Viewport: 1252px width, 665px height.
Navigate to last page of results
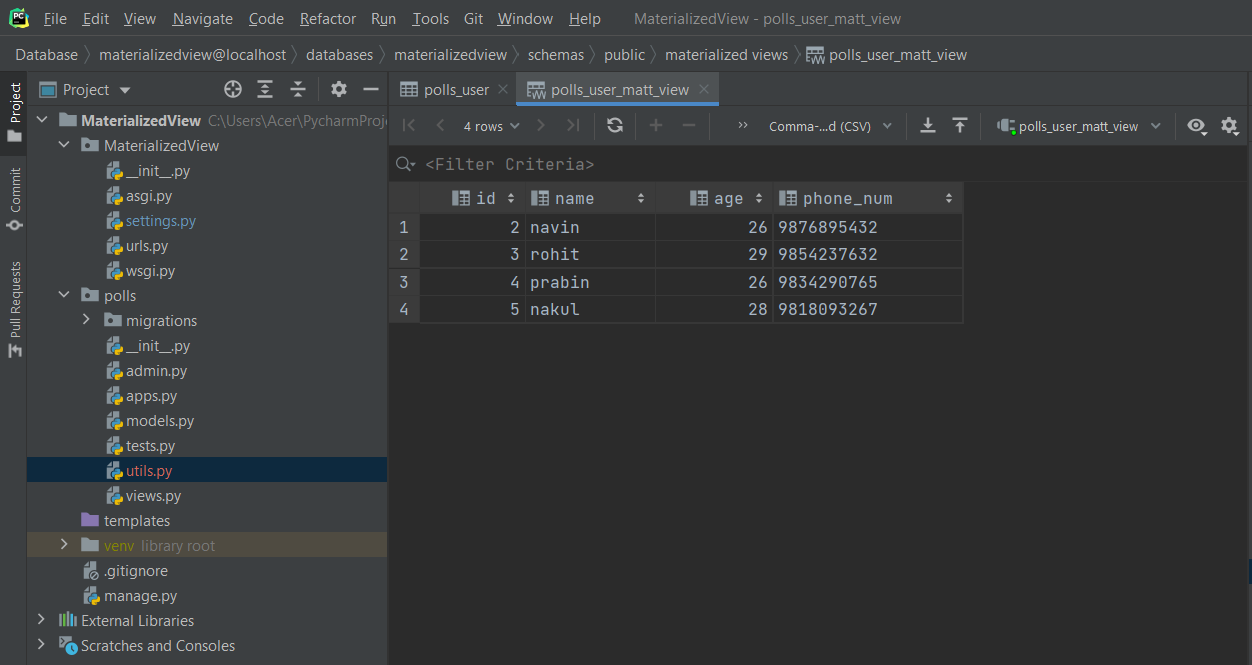(x=572, y=125)
